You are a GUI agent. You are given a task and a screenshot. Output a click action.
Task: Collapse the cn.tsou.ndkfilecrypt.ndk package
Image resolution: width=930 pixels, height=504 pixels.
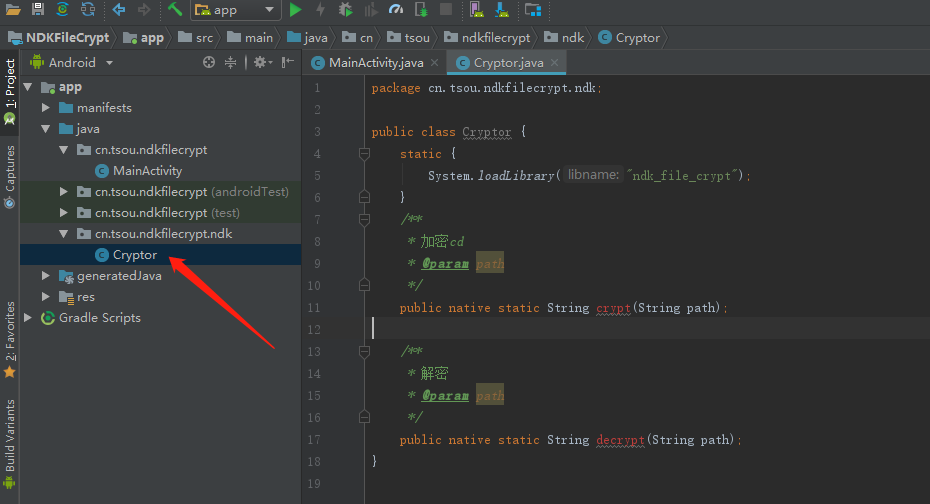pyautogui.click(x=63, y=234)
